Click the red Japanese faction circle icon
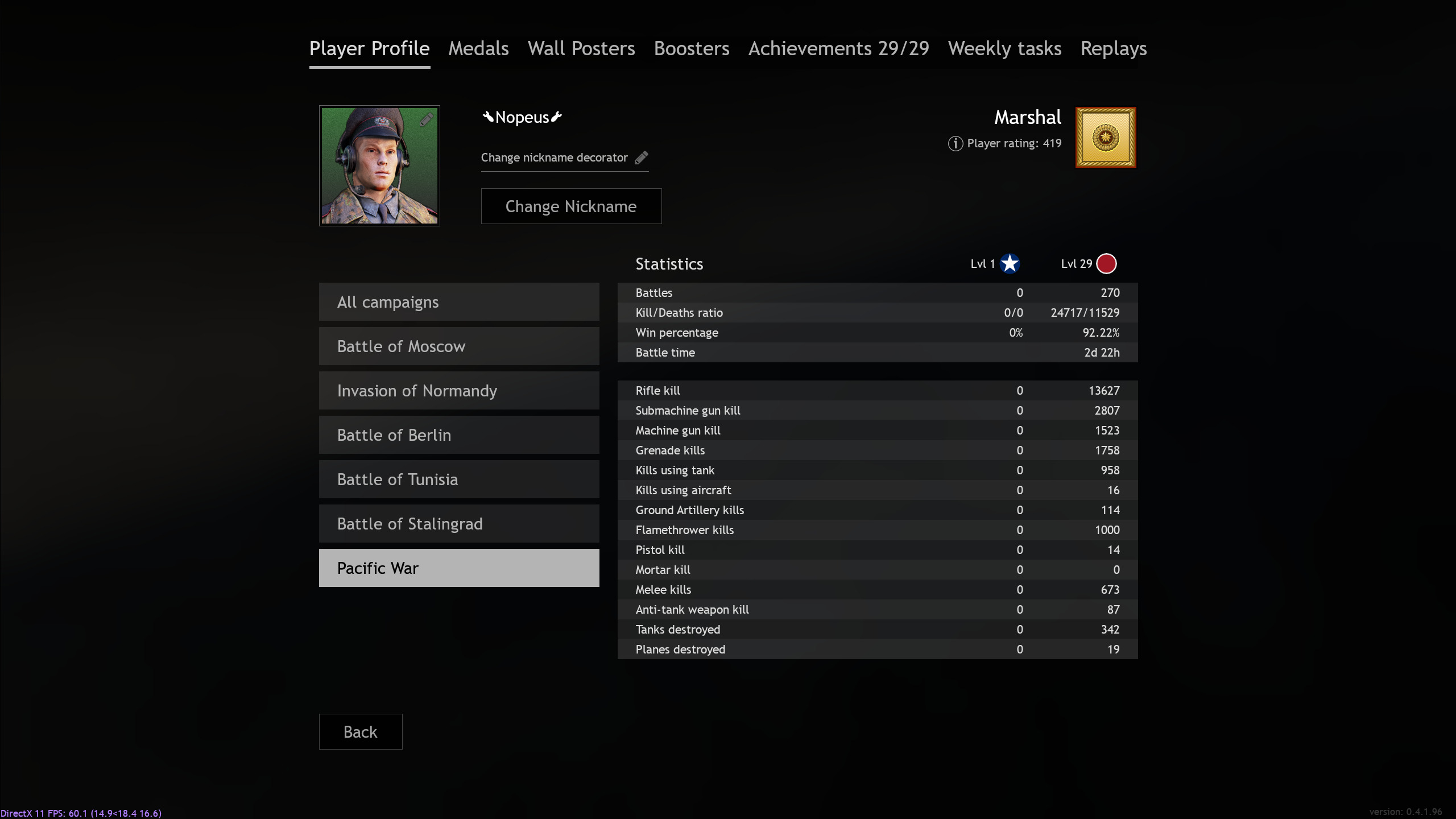This screenshot has width=1456, height=819. (x=1106, y=263)
